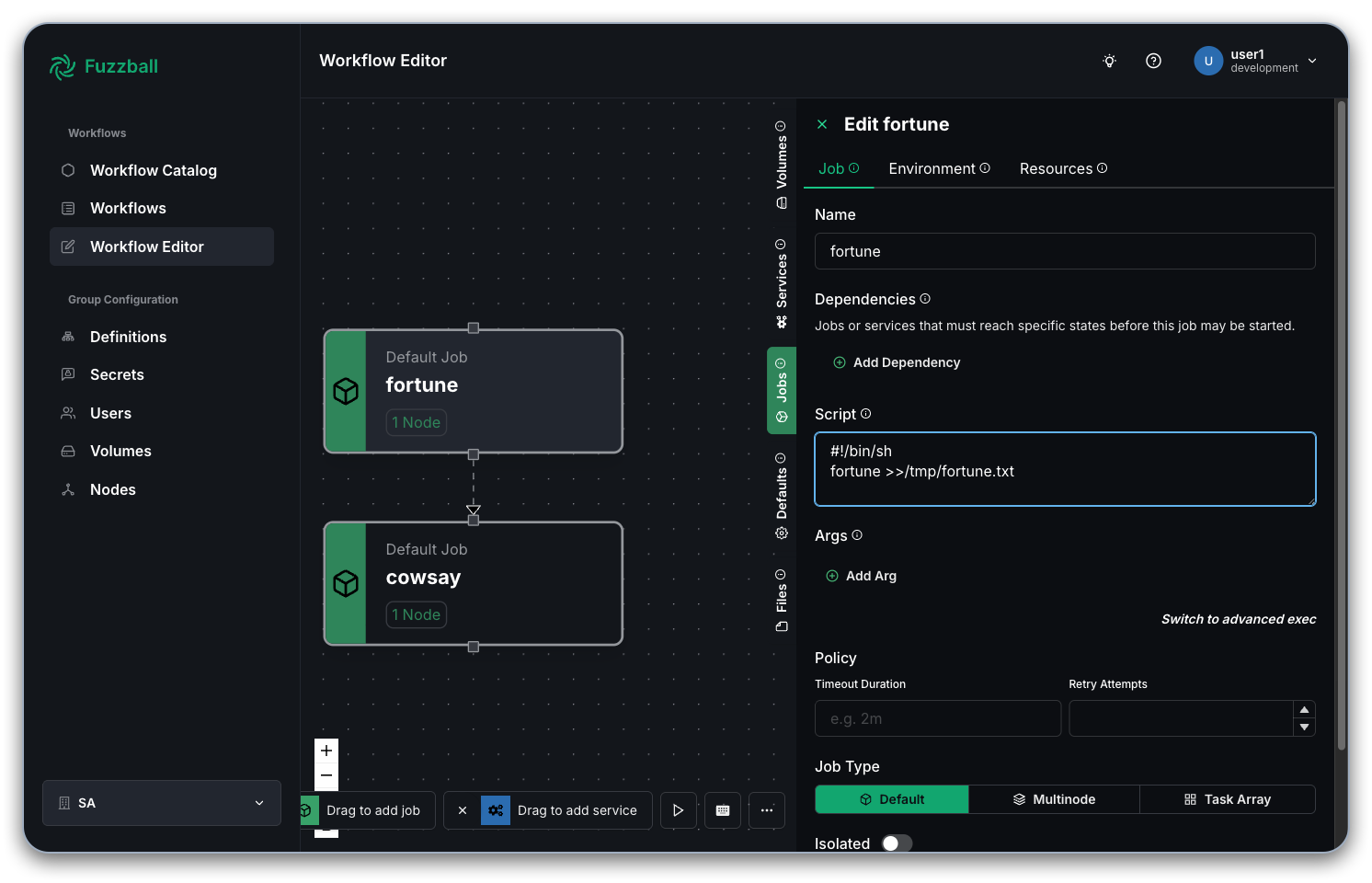1372x883 pixels.
Task: Click Add Arg
Action: 862,576
